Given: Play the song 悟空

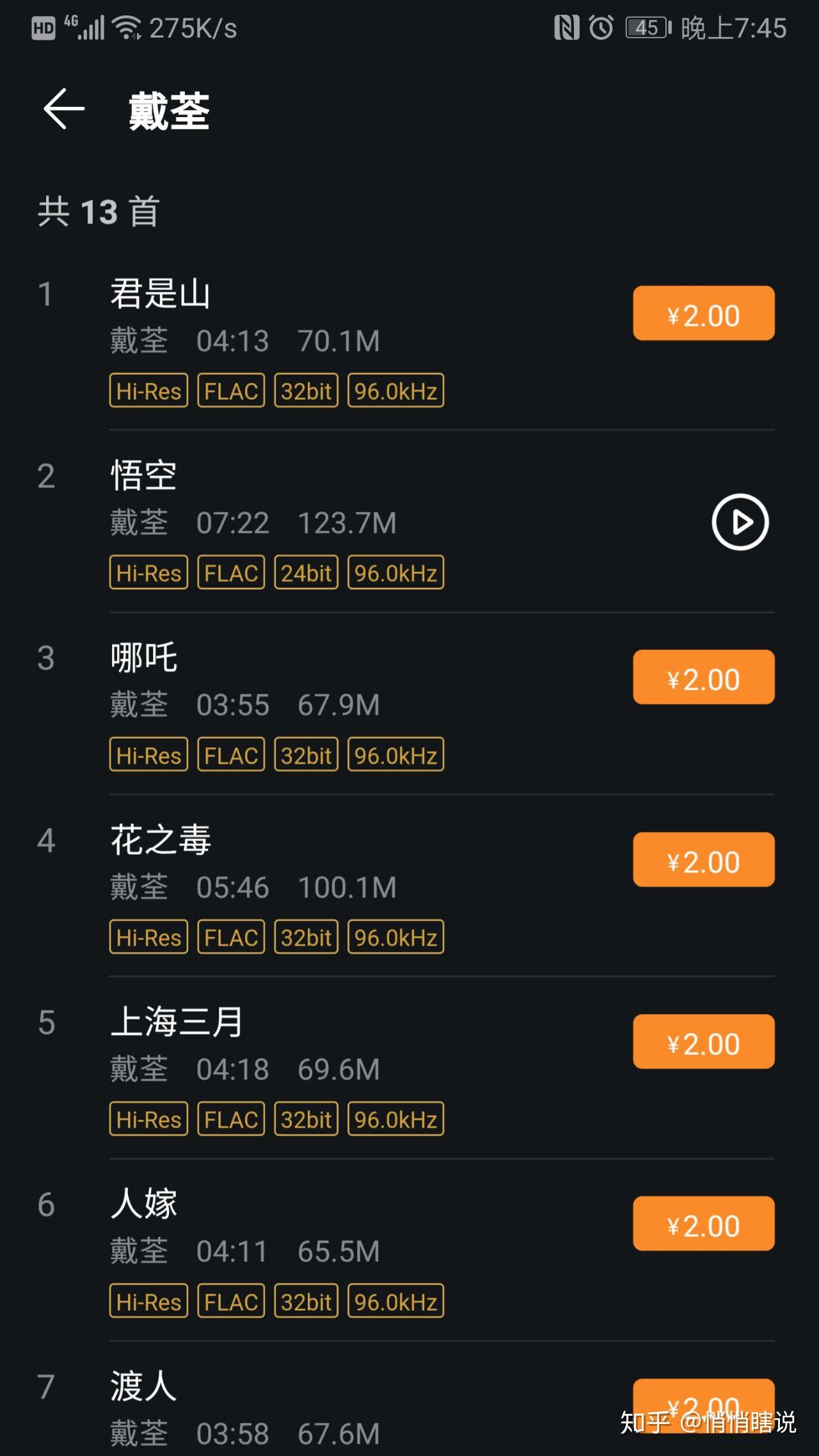Looking at the screenshot, I should (740, 522).
